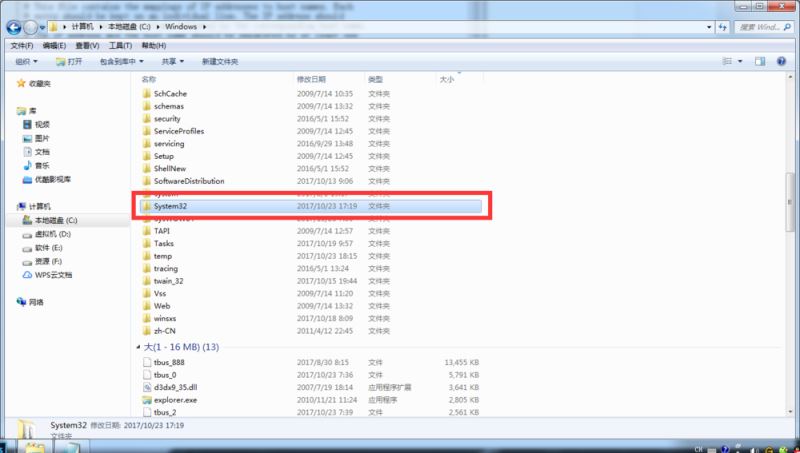
Task: Expand the 包含到库中 dropdown
Action: coord(121,62)
